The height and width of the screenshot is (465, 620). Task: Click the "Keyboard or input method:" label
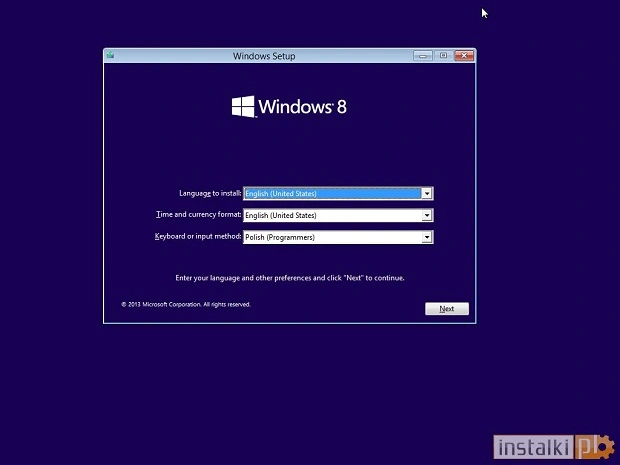pos(198,236)
